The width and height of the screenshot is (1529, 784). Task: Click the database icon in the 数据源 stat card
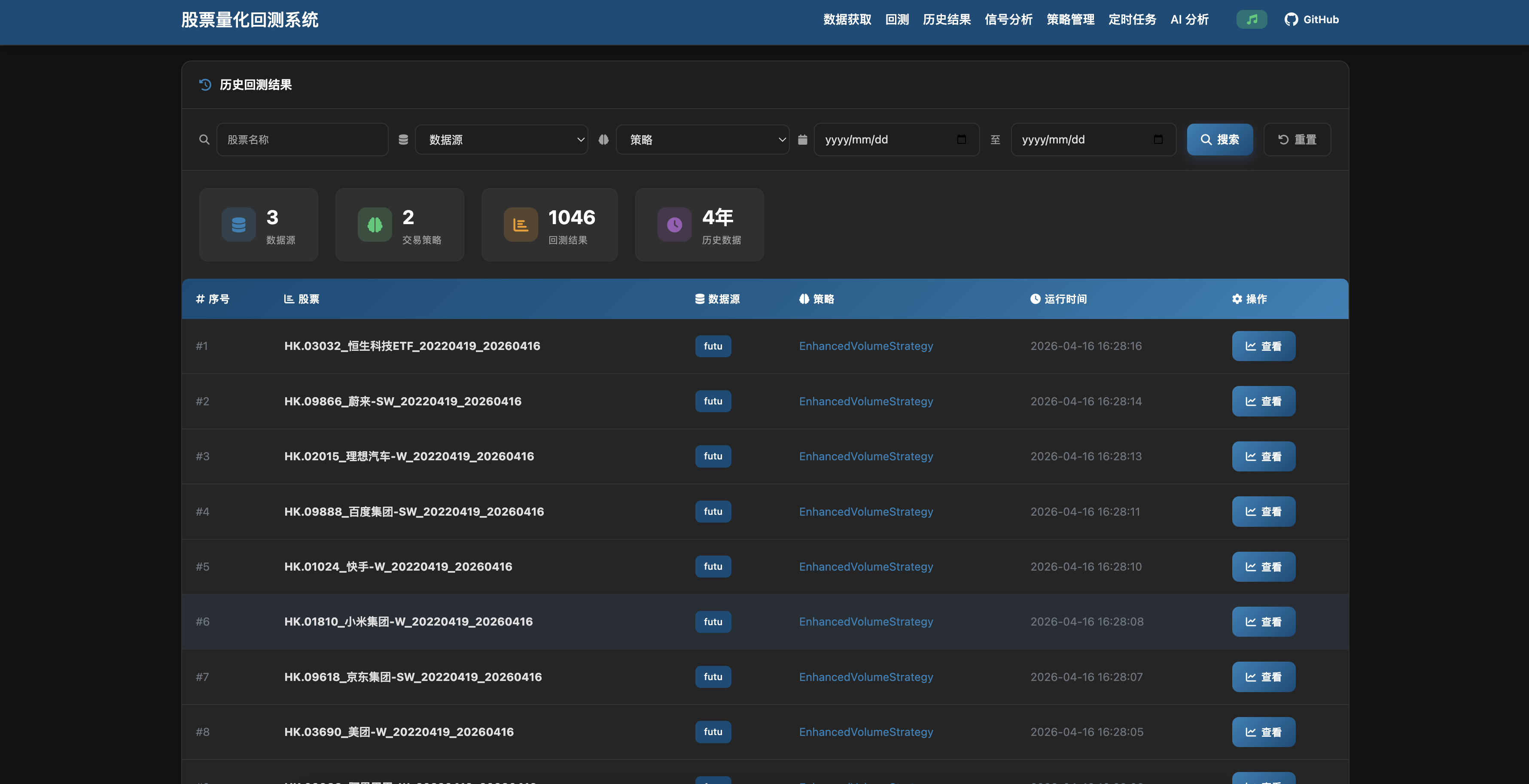click(x=239, y=225)
